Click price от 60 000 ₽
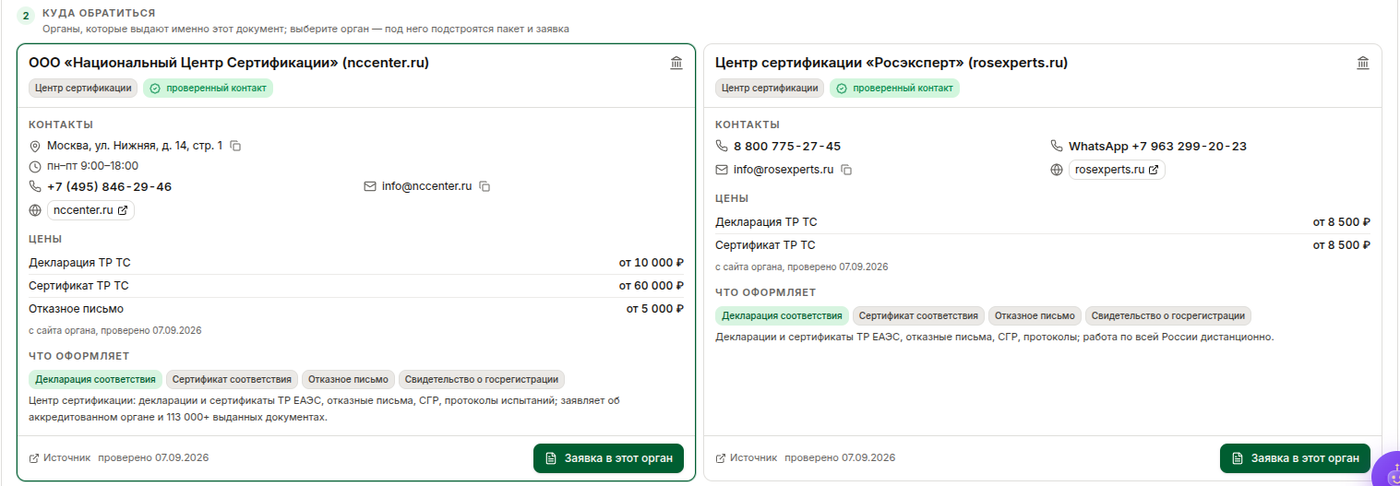Viewport: 1400px width, 486px height. click(x=651, y=286)
